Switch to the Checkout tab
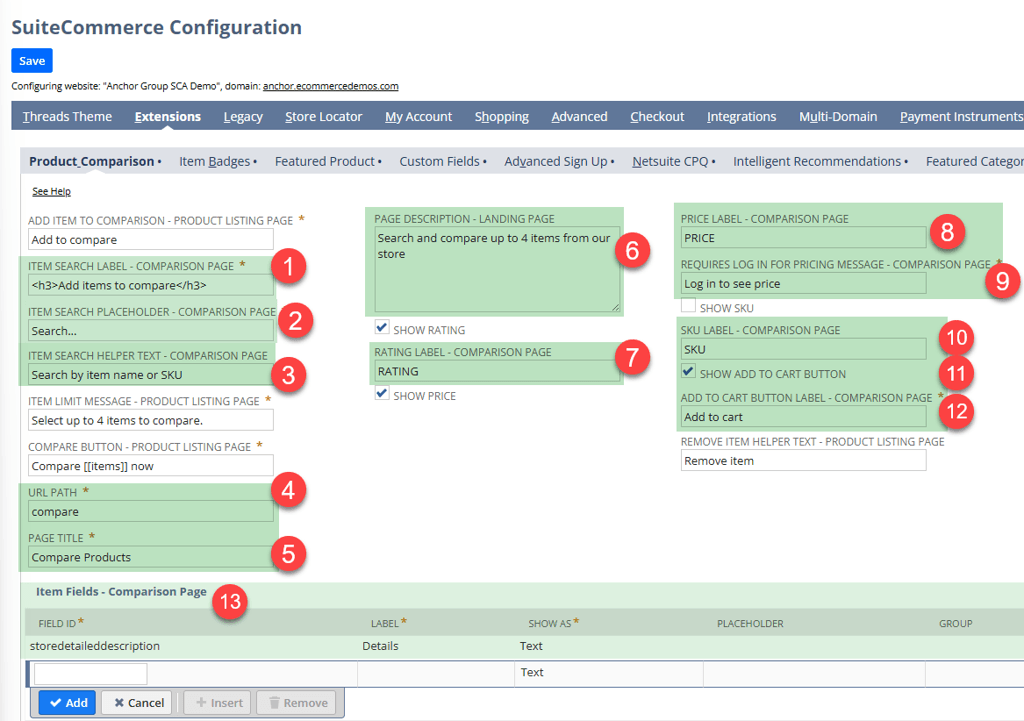The height and width of the screenshot is (721, 1024). click(656, 116)
